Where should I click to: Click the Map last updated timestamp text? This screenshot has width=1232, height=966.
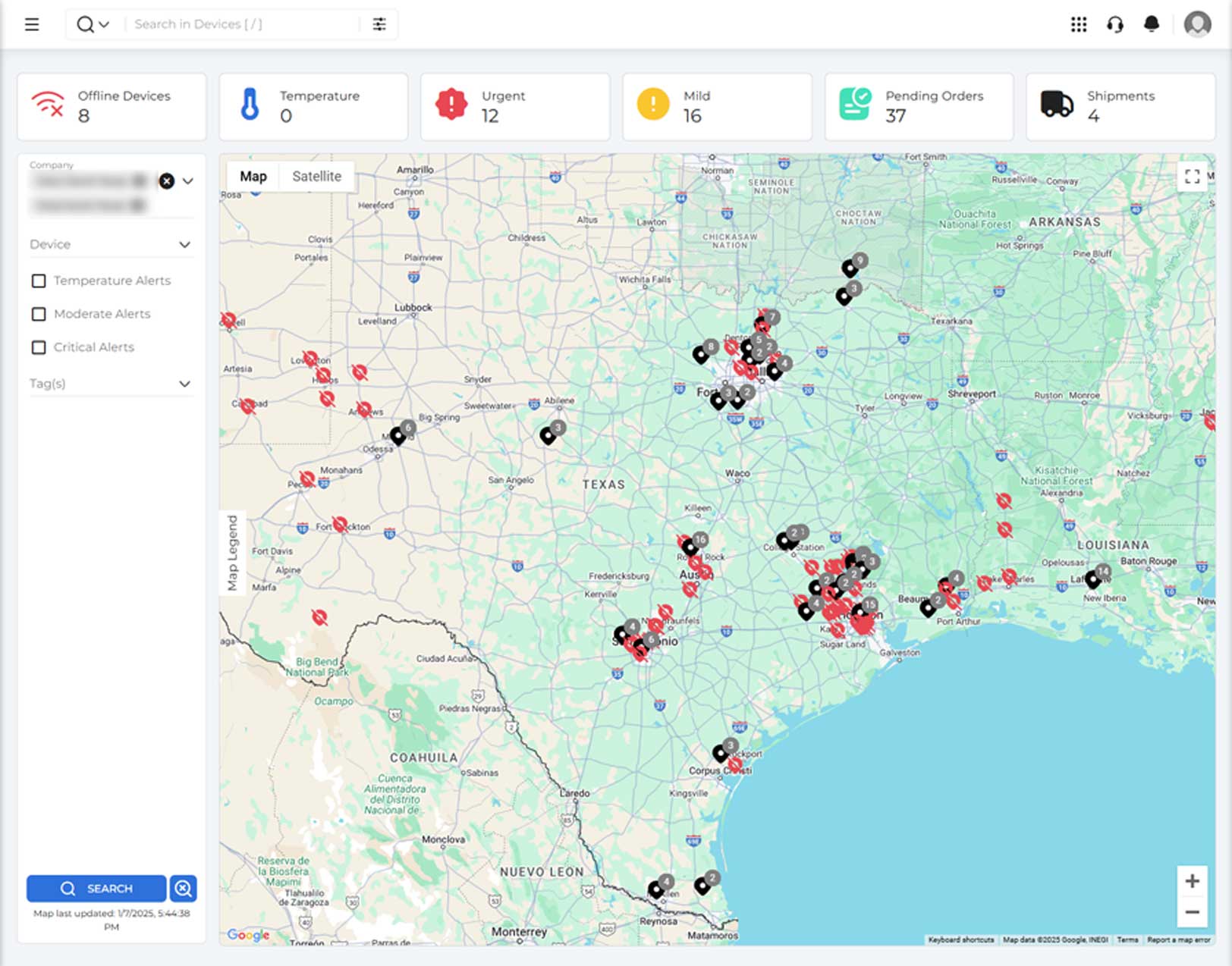112,920
